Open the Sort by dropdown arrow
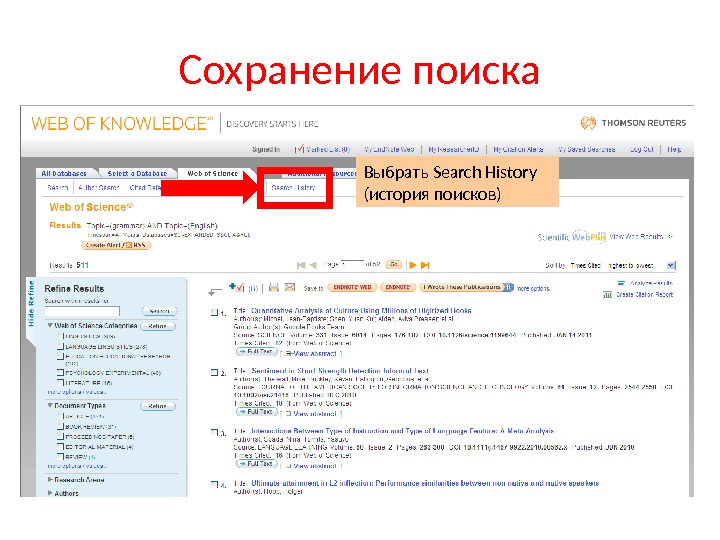This screenshot has width=720, height=540. point(671,265)
